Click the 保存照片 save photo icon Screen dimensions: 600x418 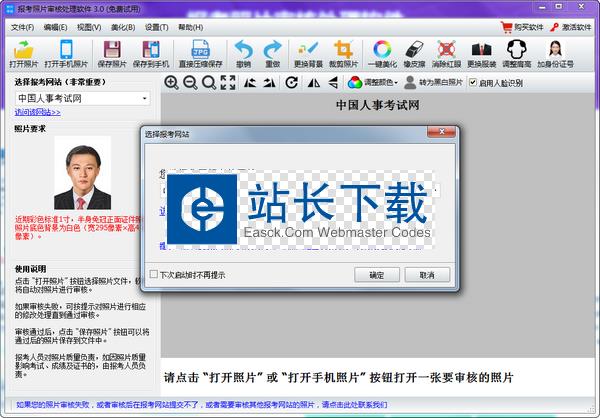[x=112, y=50]
